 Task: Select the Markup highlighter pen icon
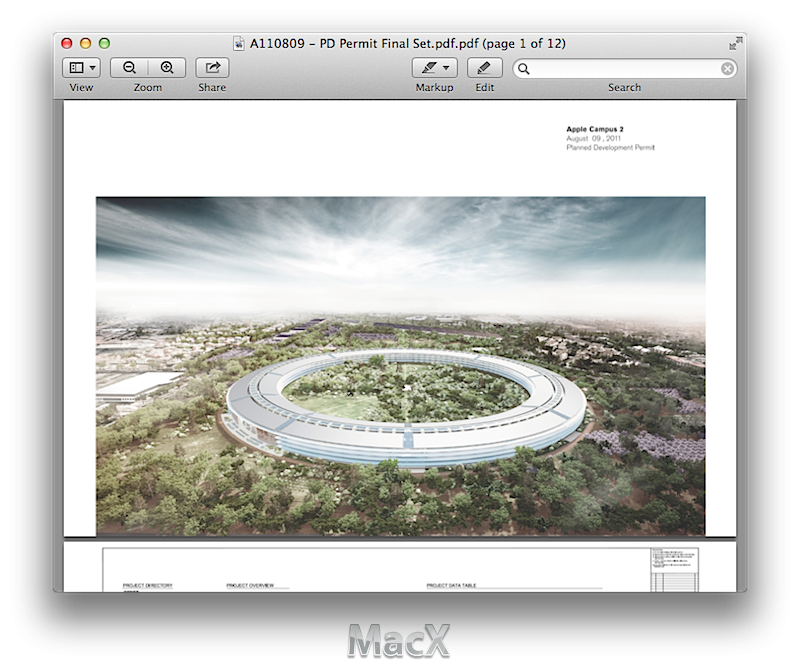[429, 68]
